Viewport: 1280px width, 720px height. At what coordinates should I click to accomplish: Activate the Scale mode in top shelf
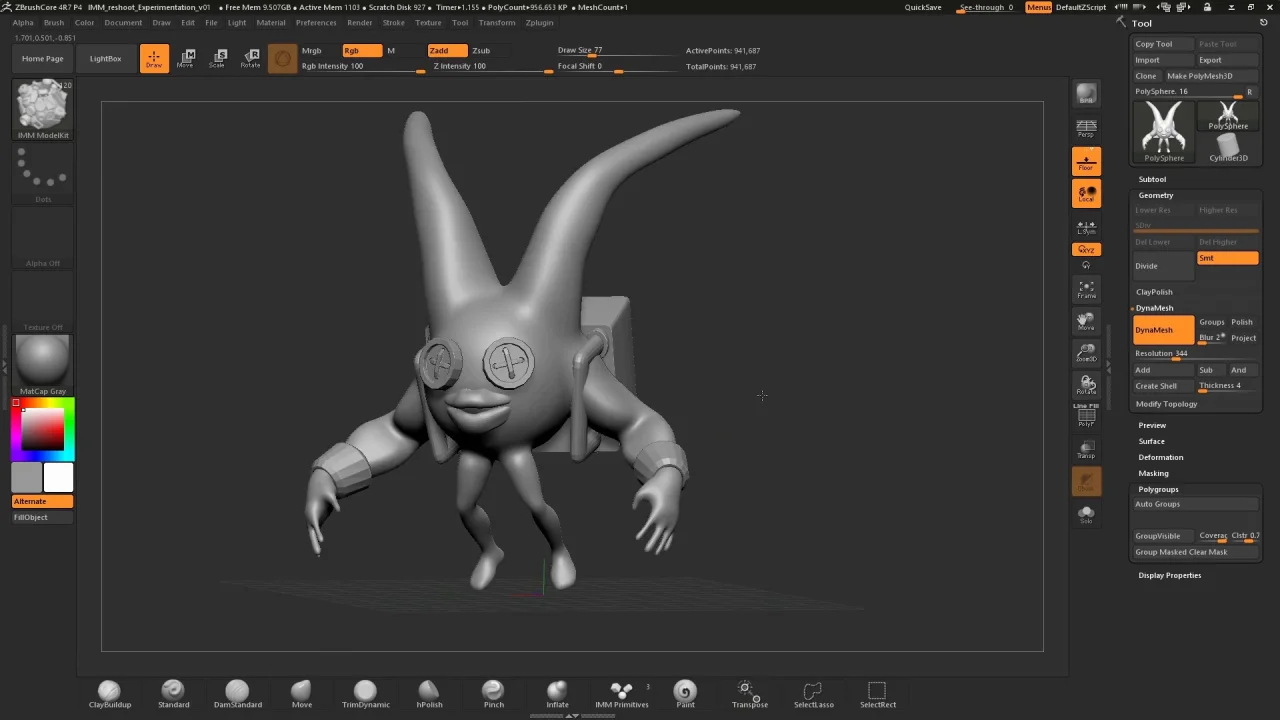coord(218,58)
